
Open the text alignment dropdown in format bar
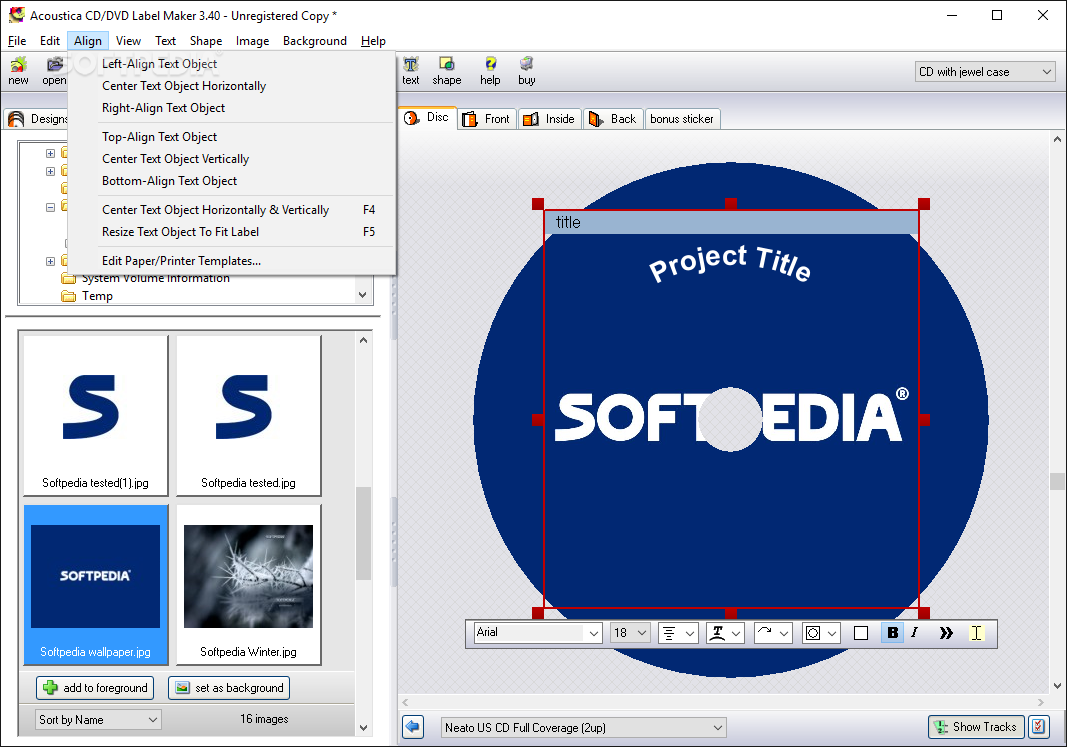click(x=678, y=633)
